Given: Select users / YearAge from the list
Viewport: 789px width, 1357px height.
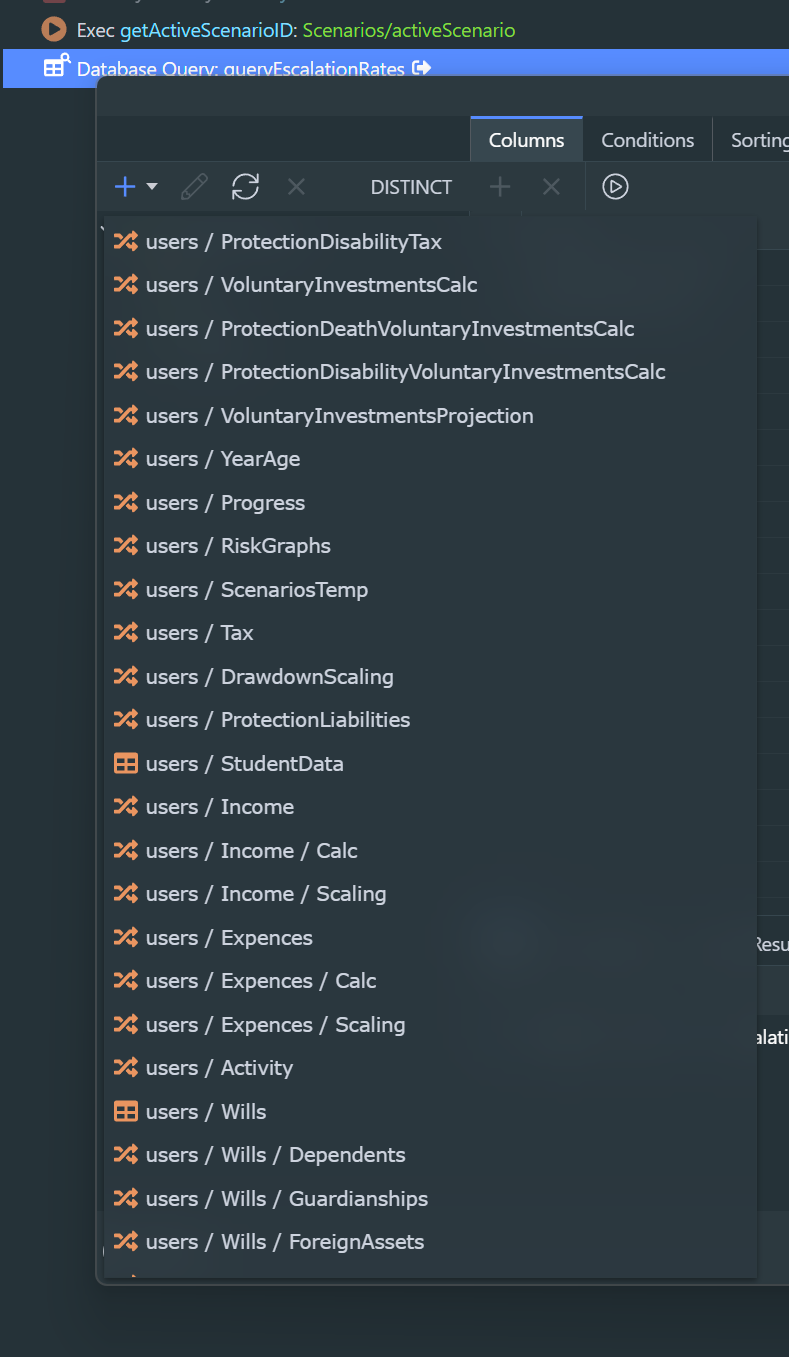Looking at the screenshot, I should (260, 459).
